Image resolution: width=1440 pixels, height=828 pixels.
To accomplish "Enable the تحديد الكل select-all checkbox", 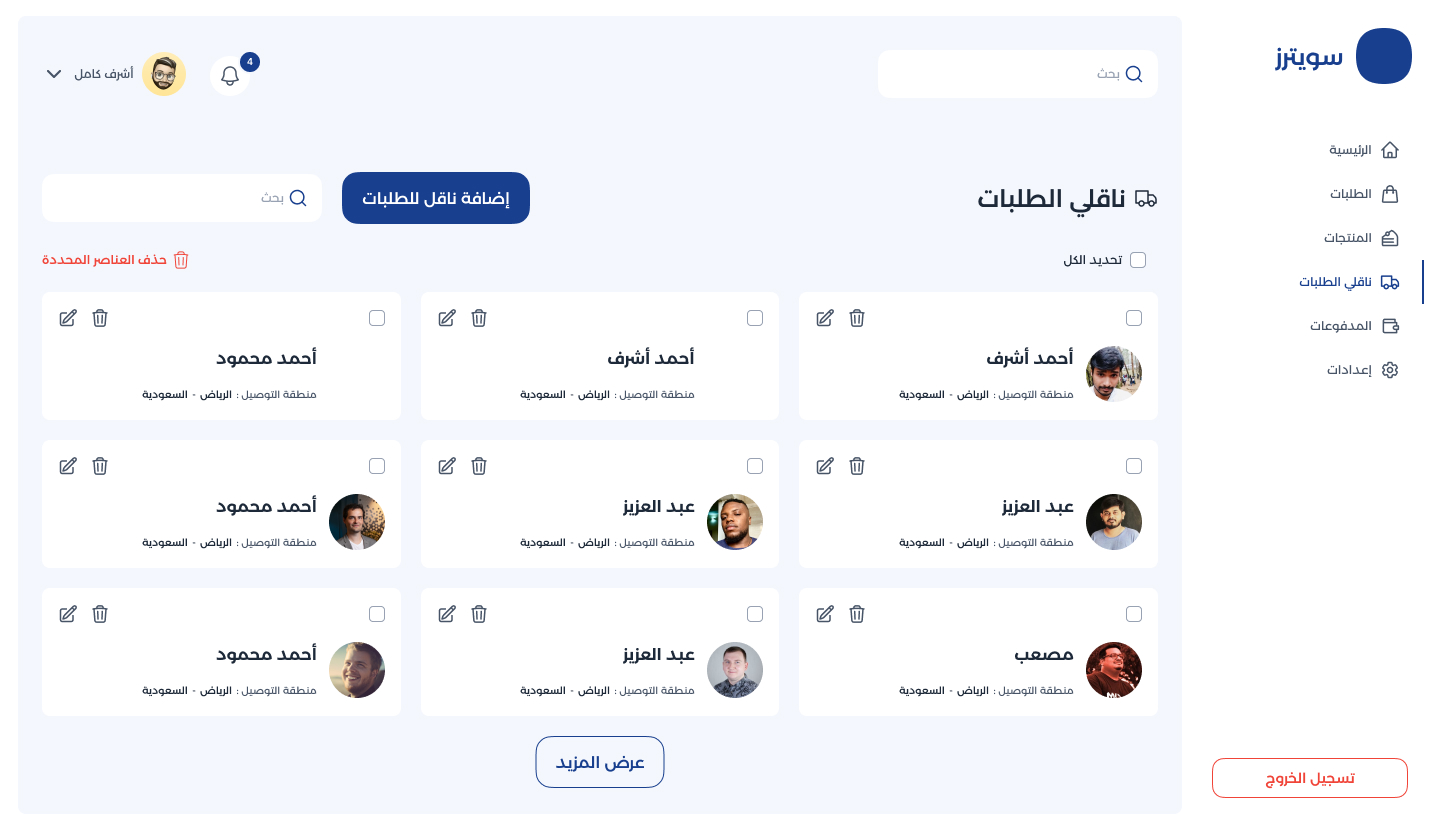I will 1138,259.
